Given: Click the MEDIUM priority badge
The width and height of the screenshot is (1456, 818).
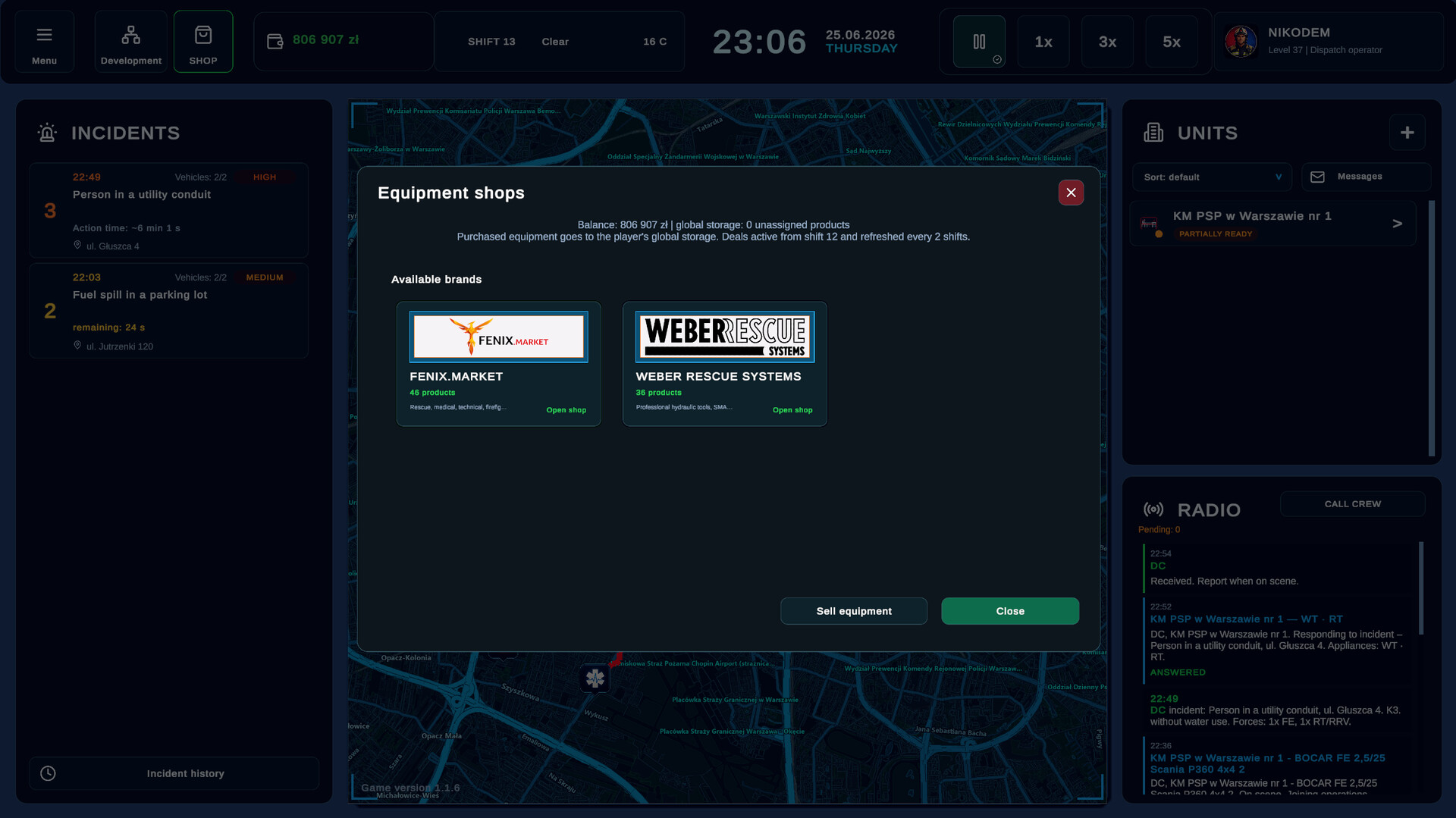Looking at the screenshot, I should pyautogui.click(x=265, y=277).
